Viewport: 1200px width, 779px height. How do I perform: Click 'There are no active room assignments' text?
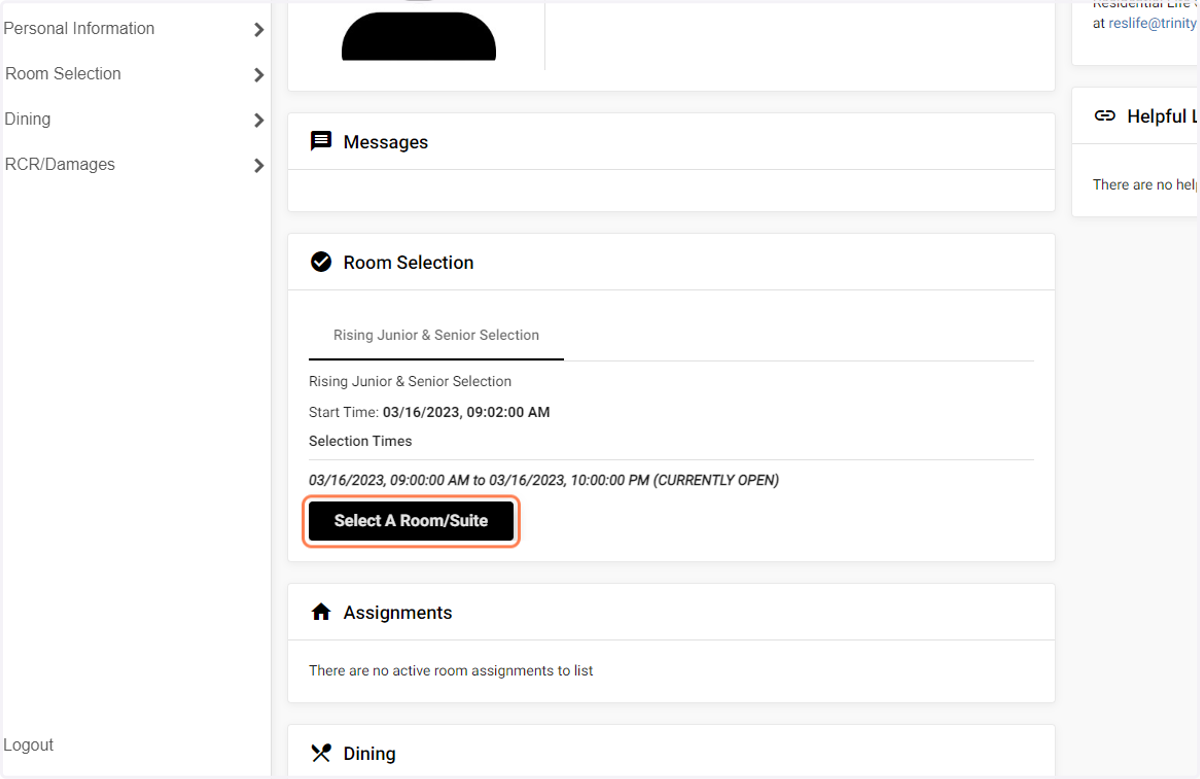(451, 671)
